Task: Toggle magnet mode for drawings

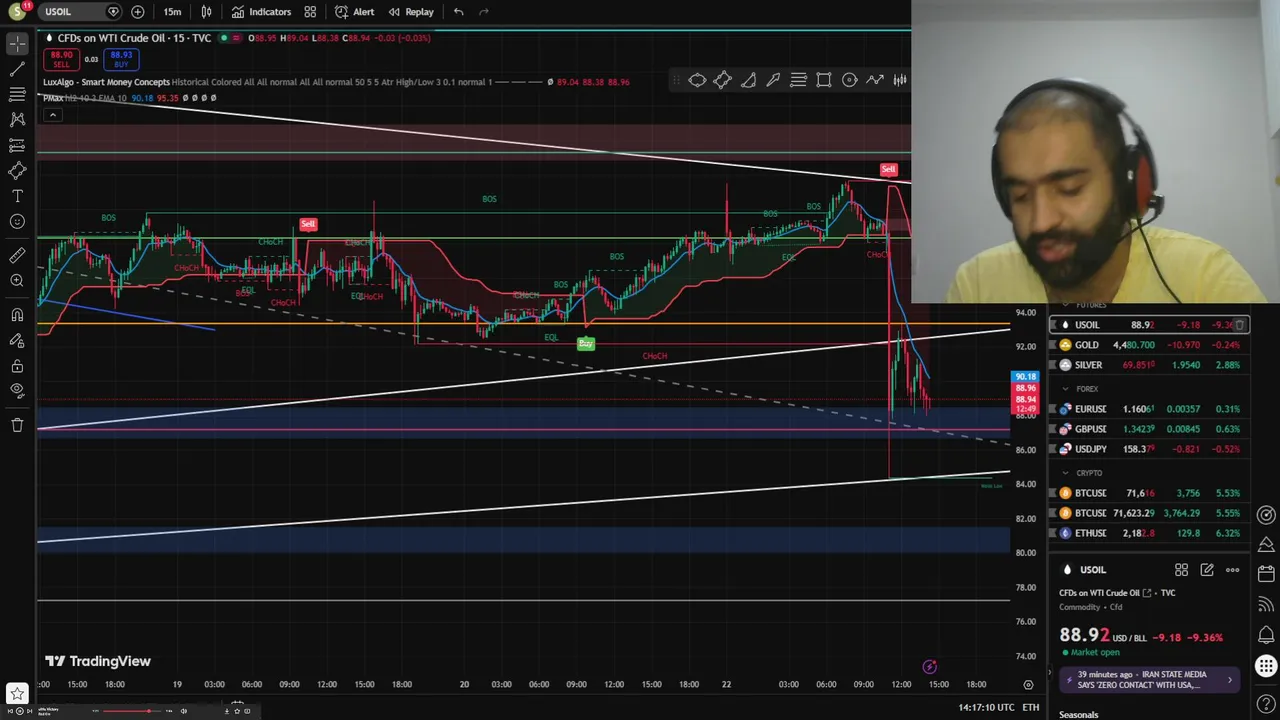Action: [x=17, y=315]
